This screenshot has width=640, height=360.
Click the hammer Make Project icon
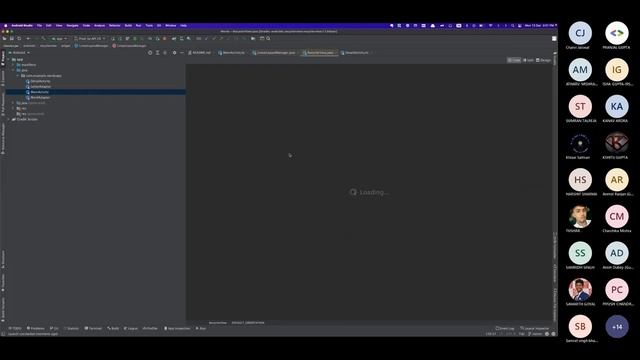43,38
